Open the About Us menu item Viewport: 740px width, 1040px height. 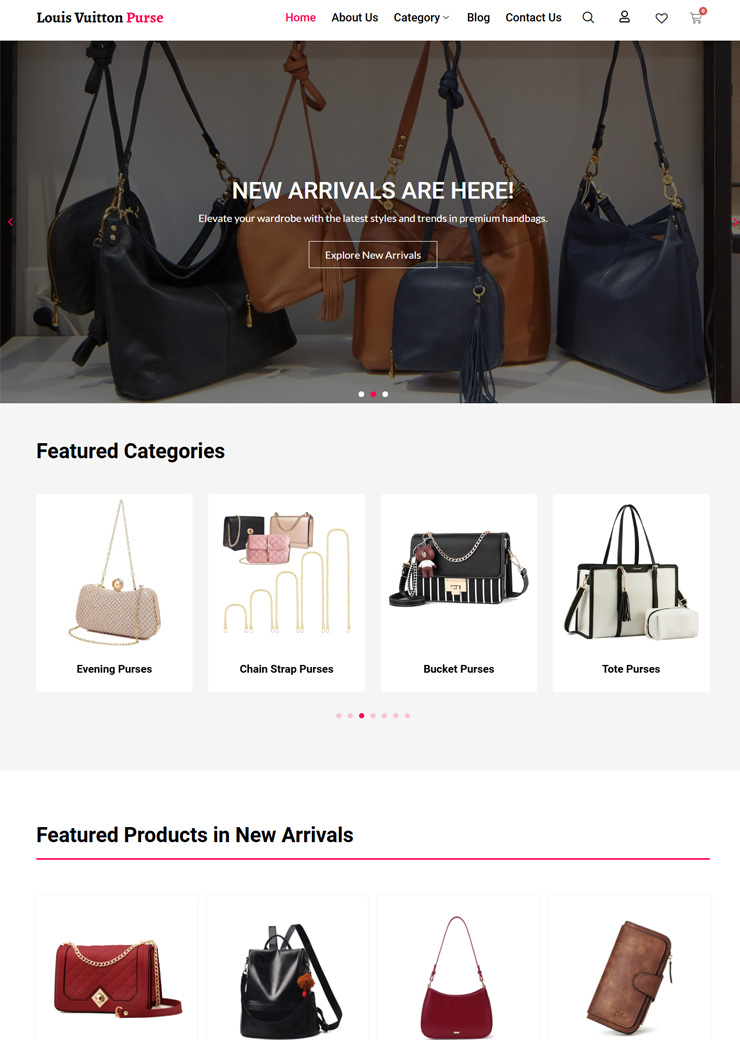click(355, 18)
